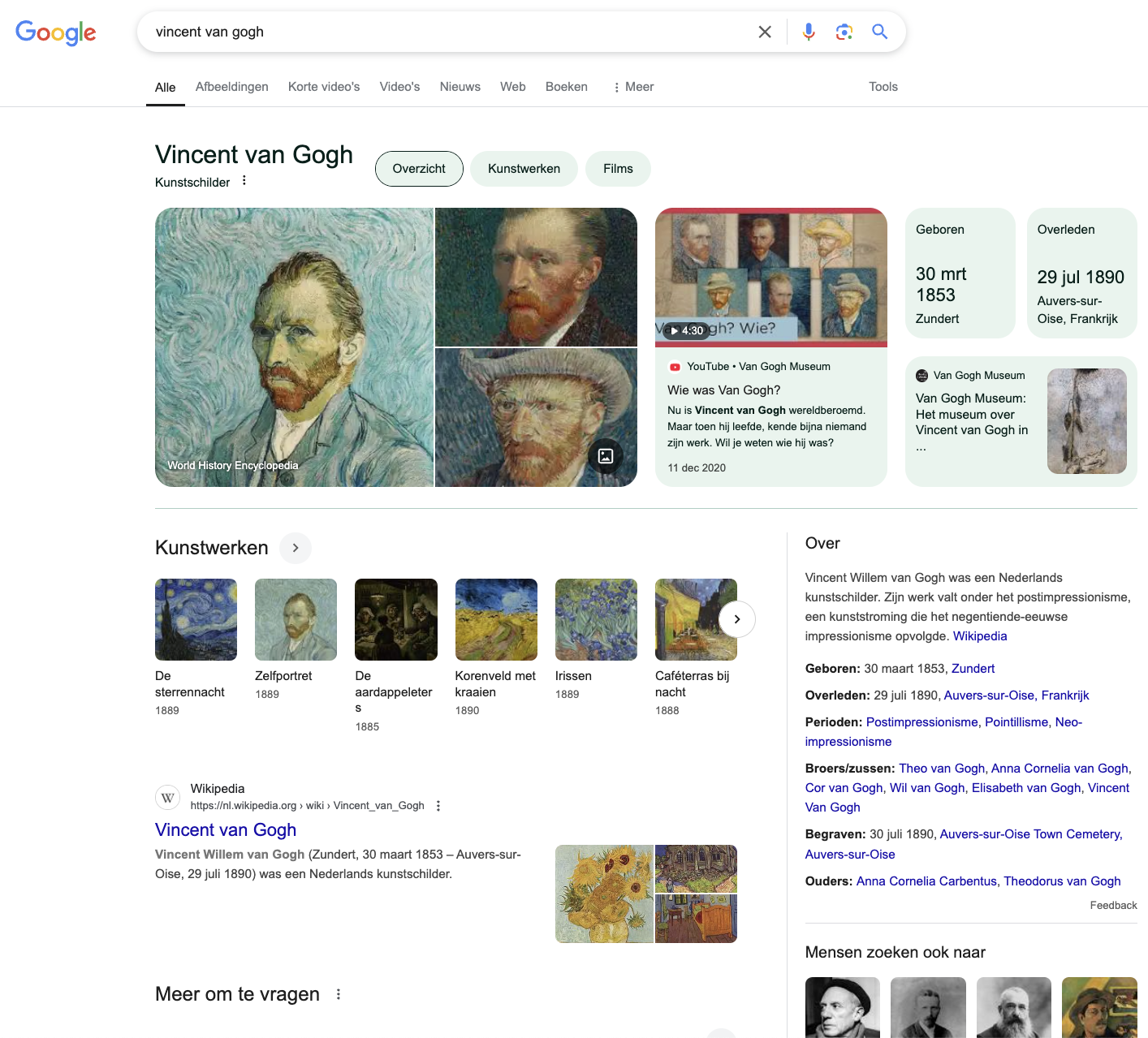
Task: Open the Wil van Gogh link
Action: [927, 788]
